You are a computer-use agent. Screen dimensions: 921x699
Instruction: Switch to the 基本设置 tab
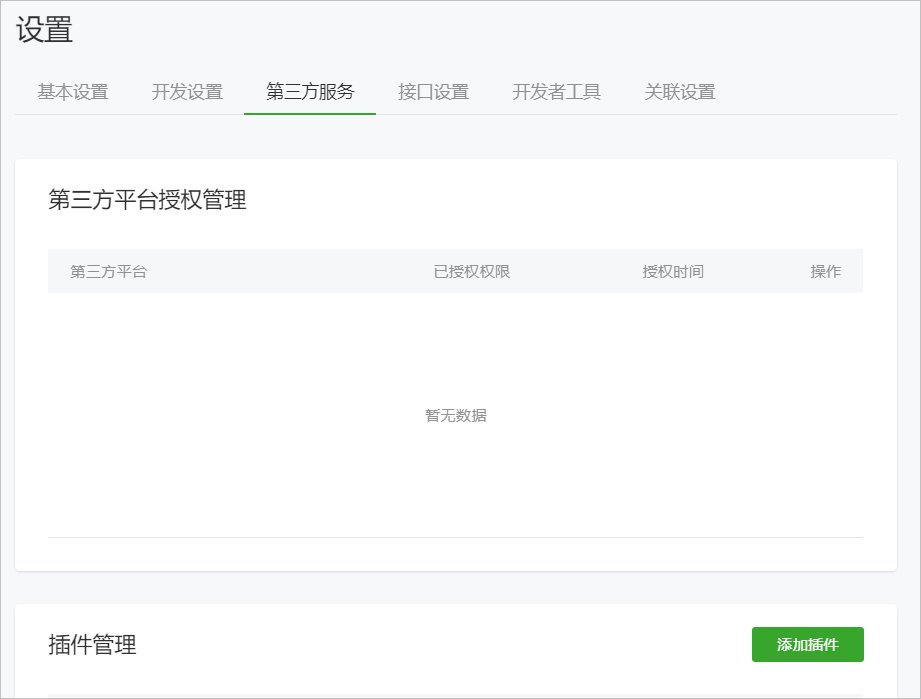tap(73, 92)
